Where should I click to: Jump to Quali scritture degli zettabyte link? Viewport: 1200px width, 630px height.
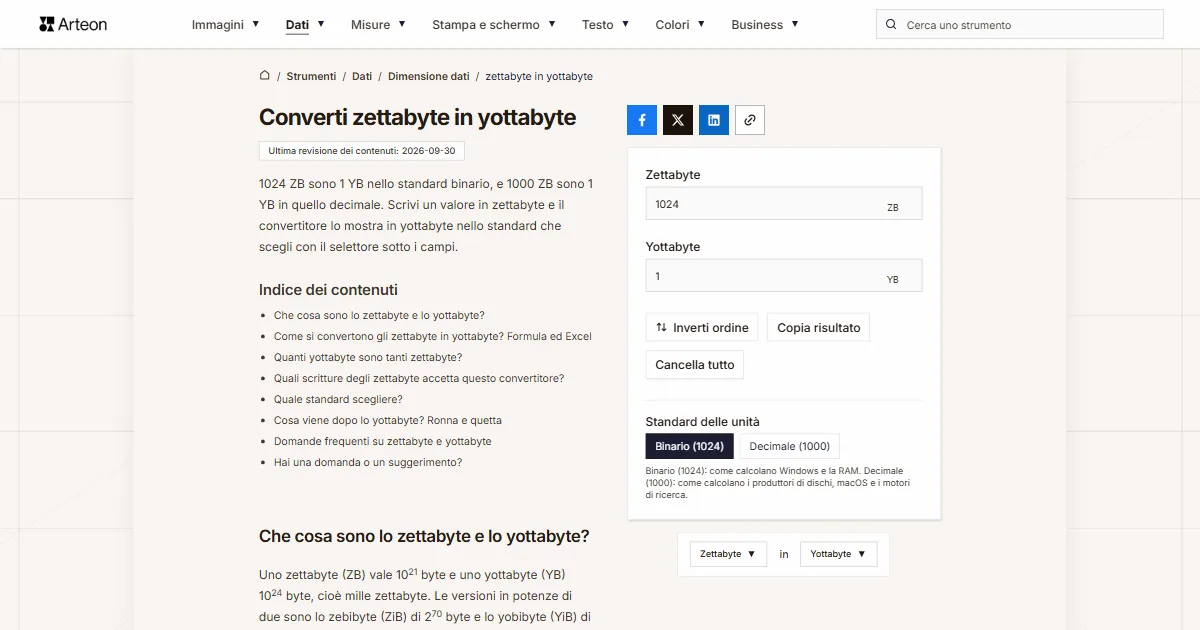[419, 378]
